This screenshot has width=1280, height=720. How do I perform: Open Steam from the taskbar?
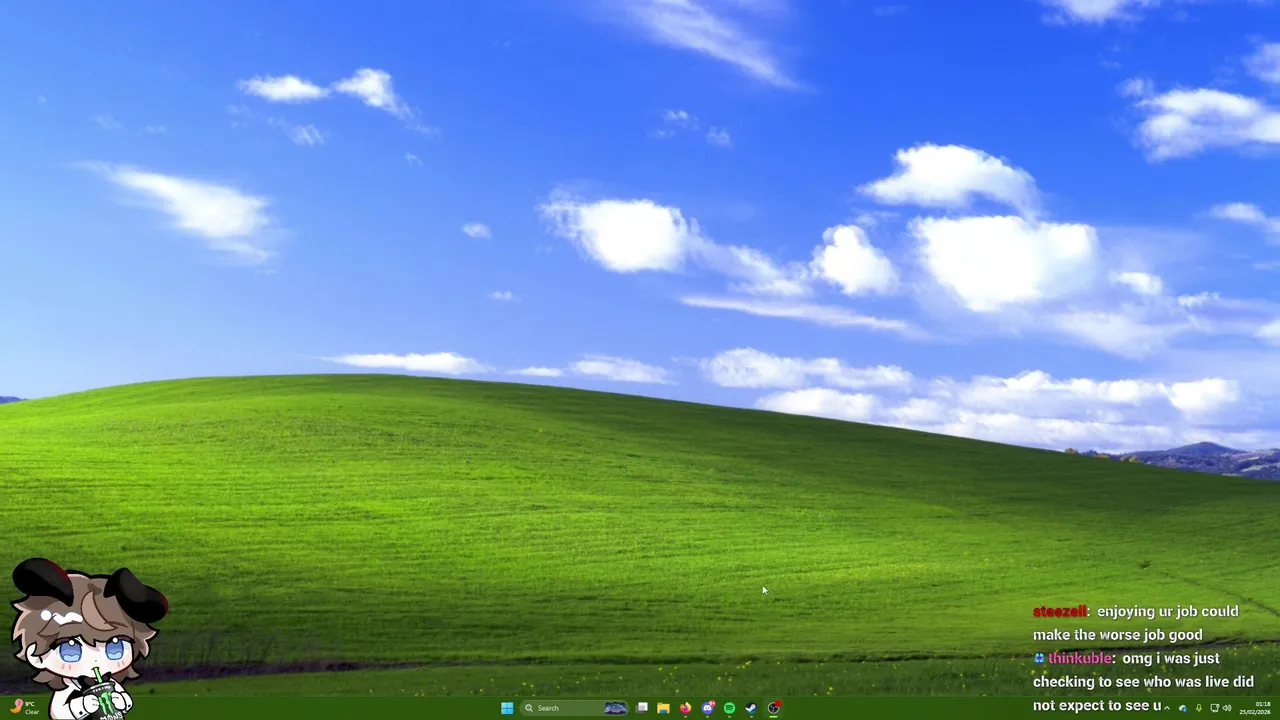(751, 708)
